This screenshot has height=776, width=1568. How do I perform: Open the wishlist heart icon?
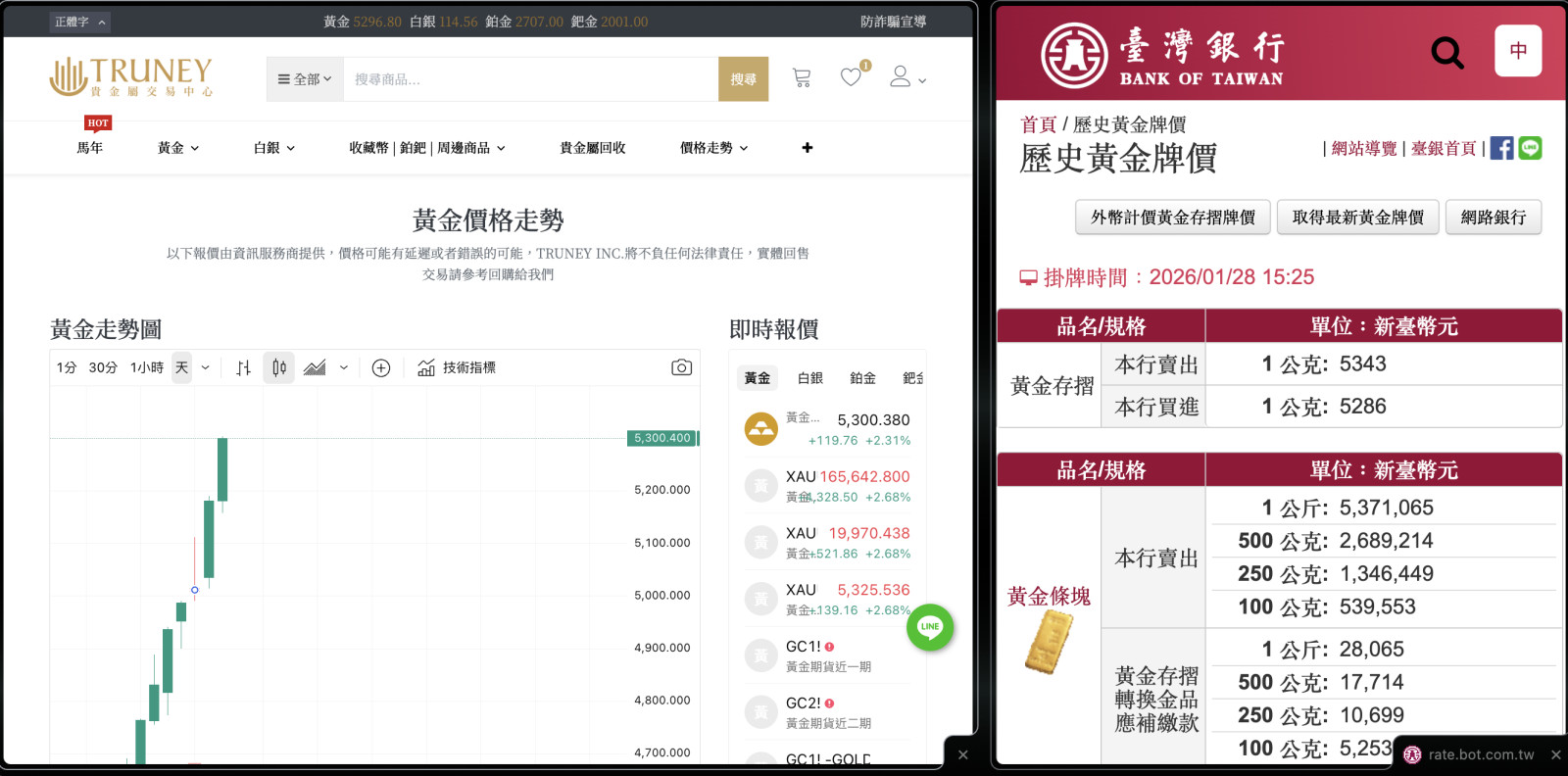tap(851, 76)
